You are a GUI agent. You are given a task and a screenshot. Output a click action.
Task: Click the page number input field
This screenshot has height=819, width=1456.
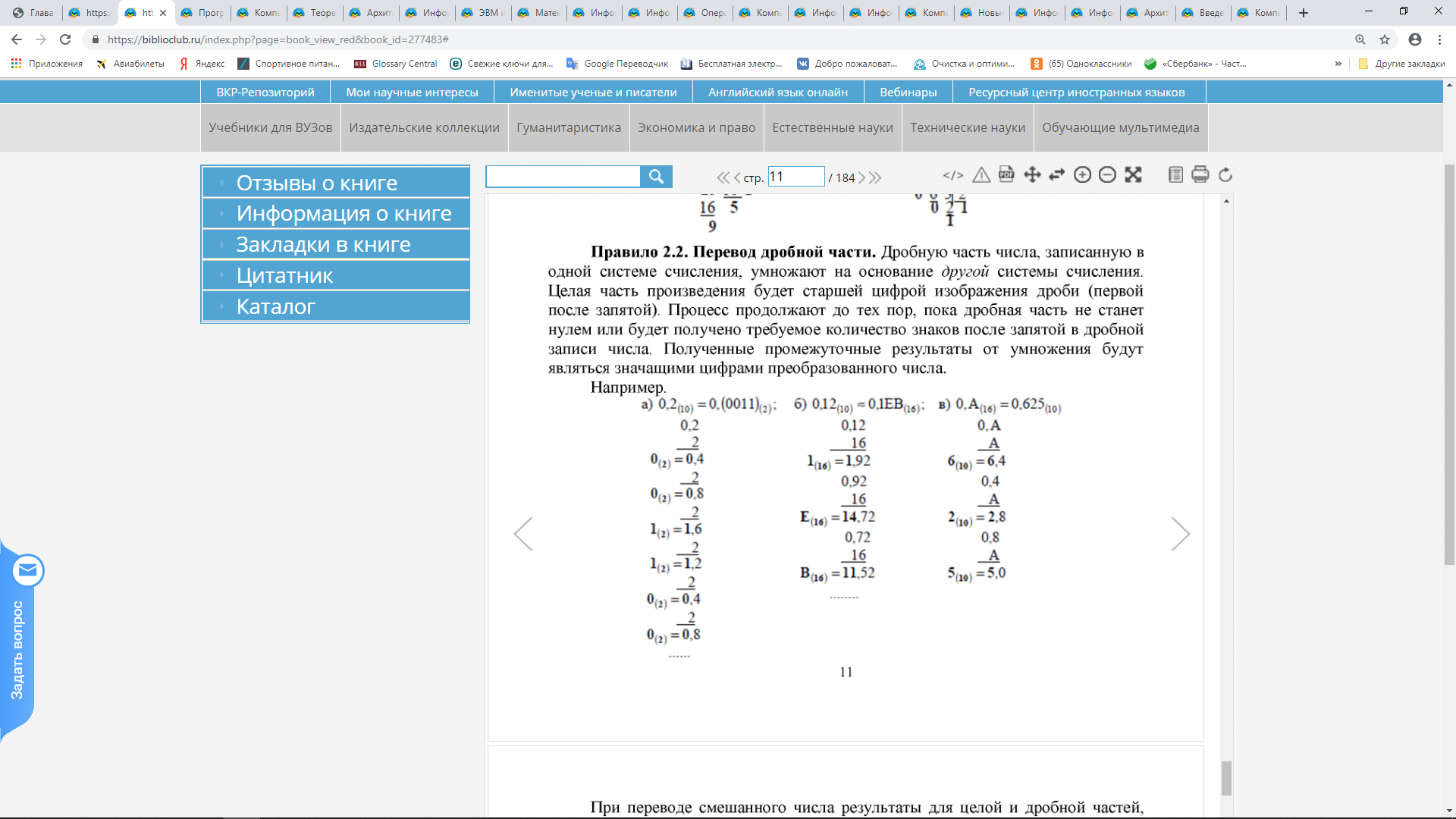(x=795, y=177)
